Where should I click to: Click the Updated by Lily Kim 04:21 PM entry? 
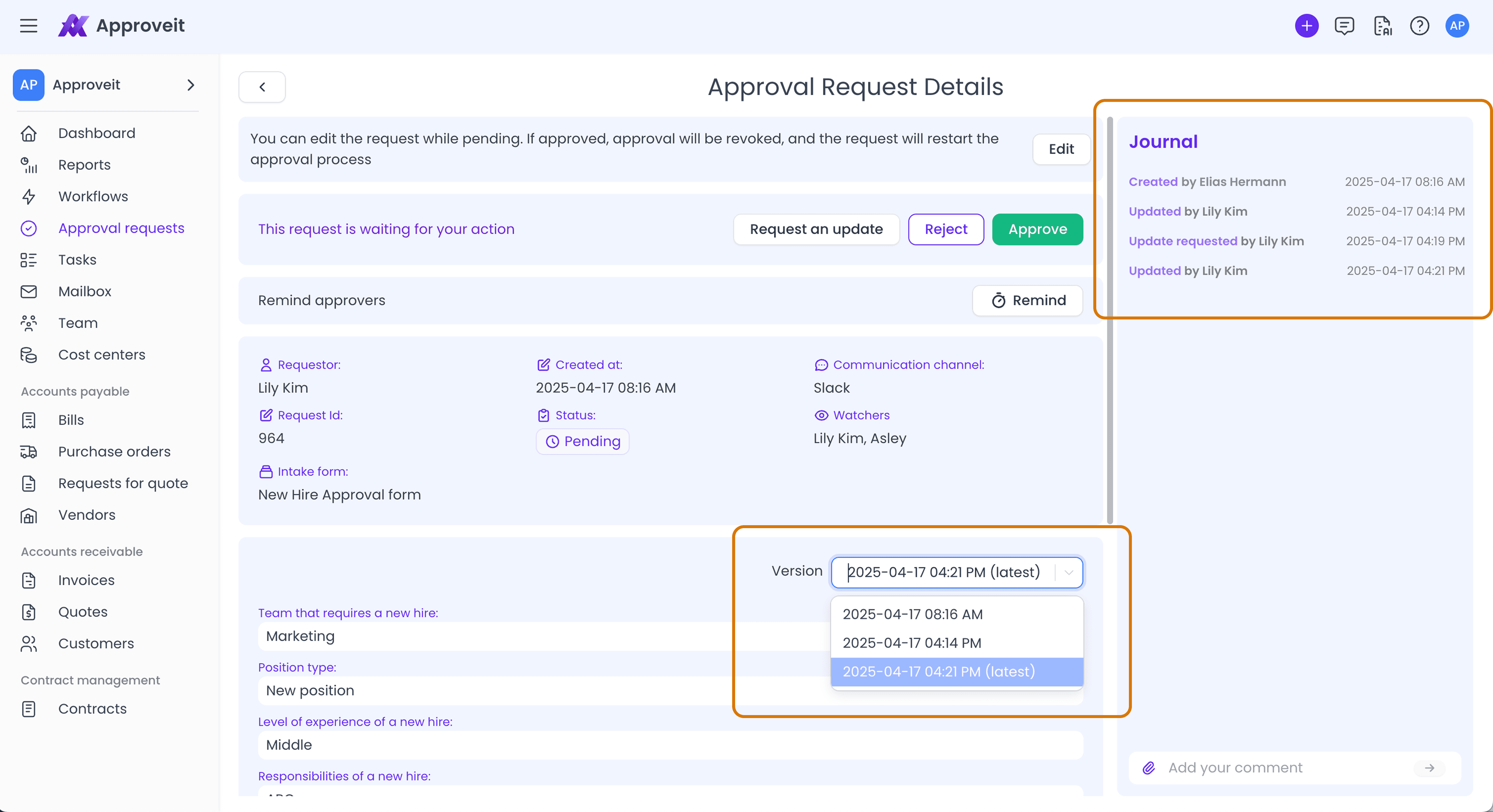pyautogui.click(x=1296, y=271)
